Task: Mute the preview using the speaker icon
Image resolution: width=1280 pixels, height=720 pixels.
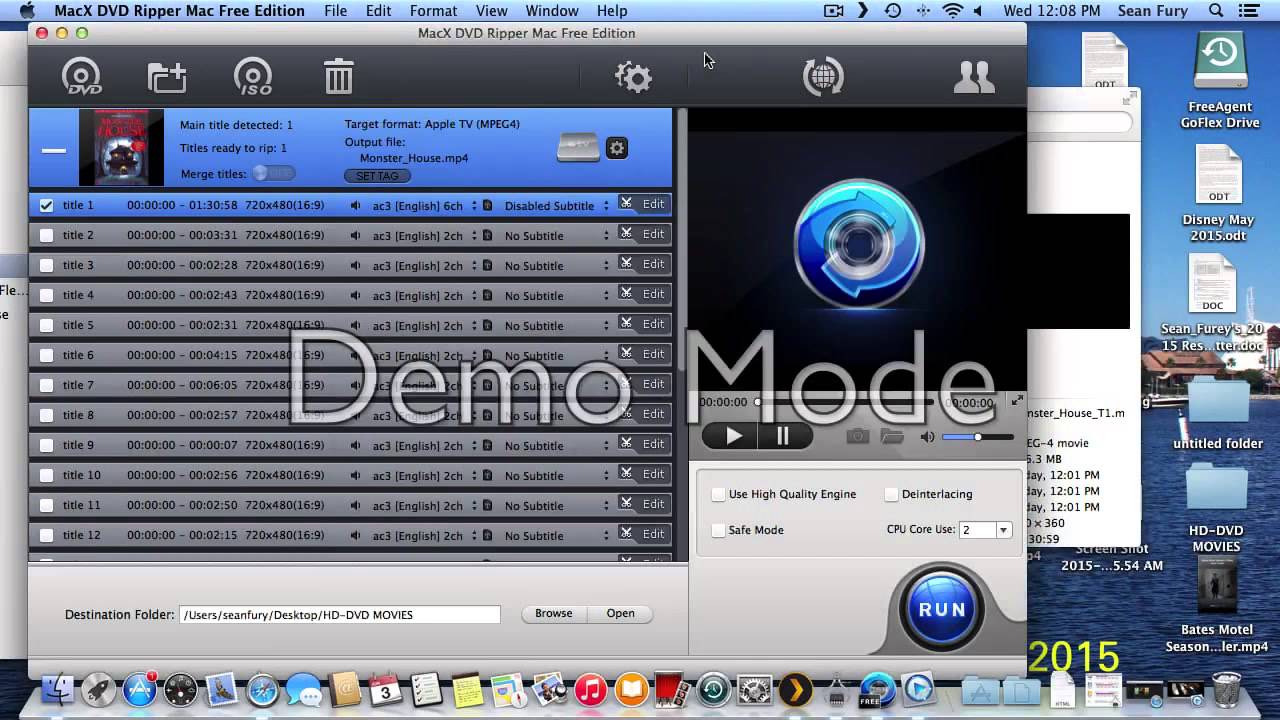Action: pos(927,436)
